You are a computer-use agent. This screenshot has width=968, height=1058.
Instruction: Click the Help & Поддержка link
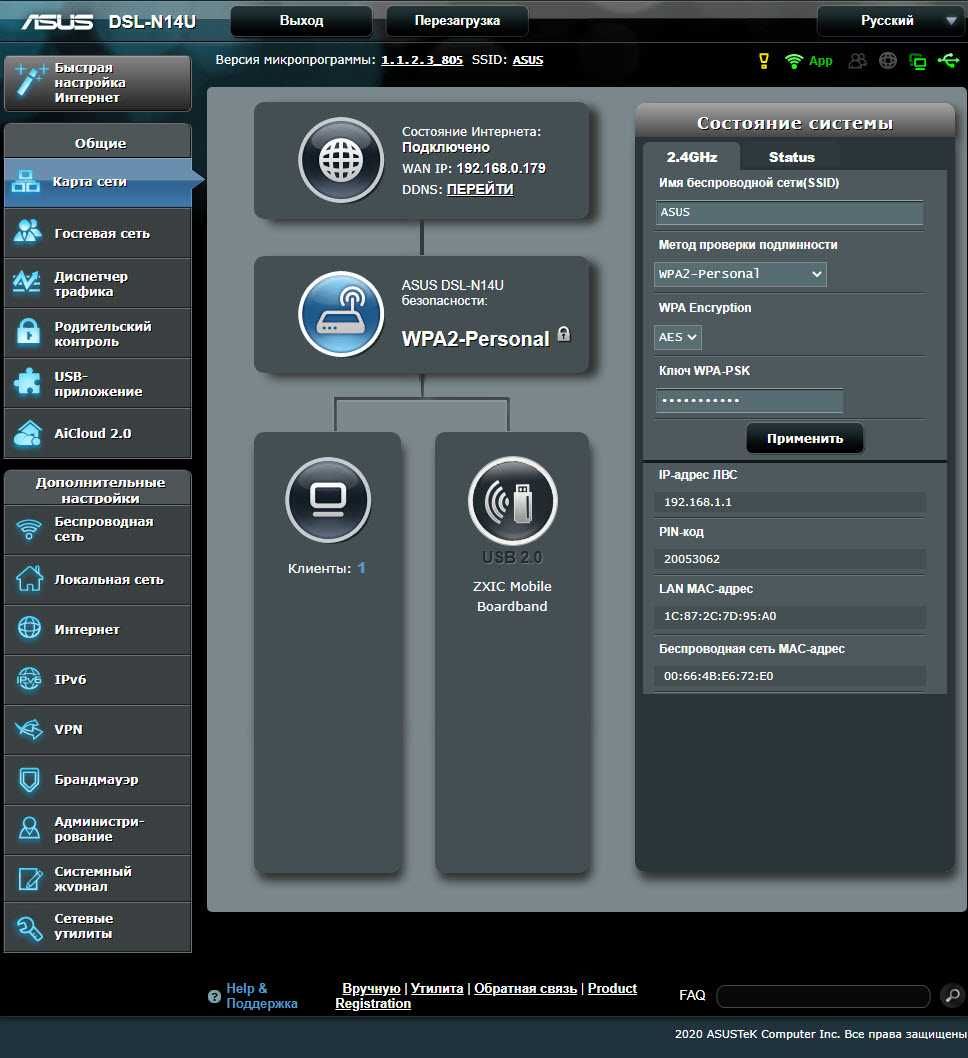[261, 996]
